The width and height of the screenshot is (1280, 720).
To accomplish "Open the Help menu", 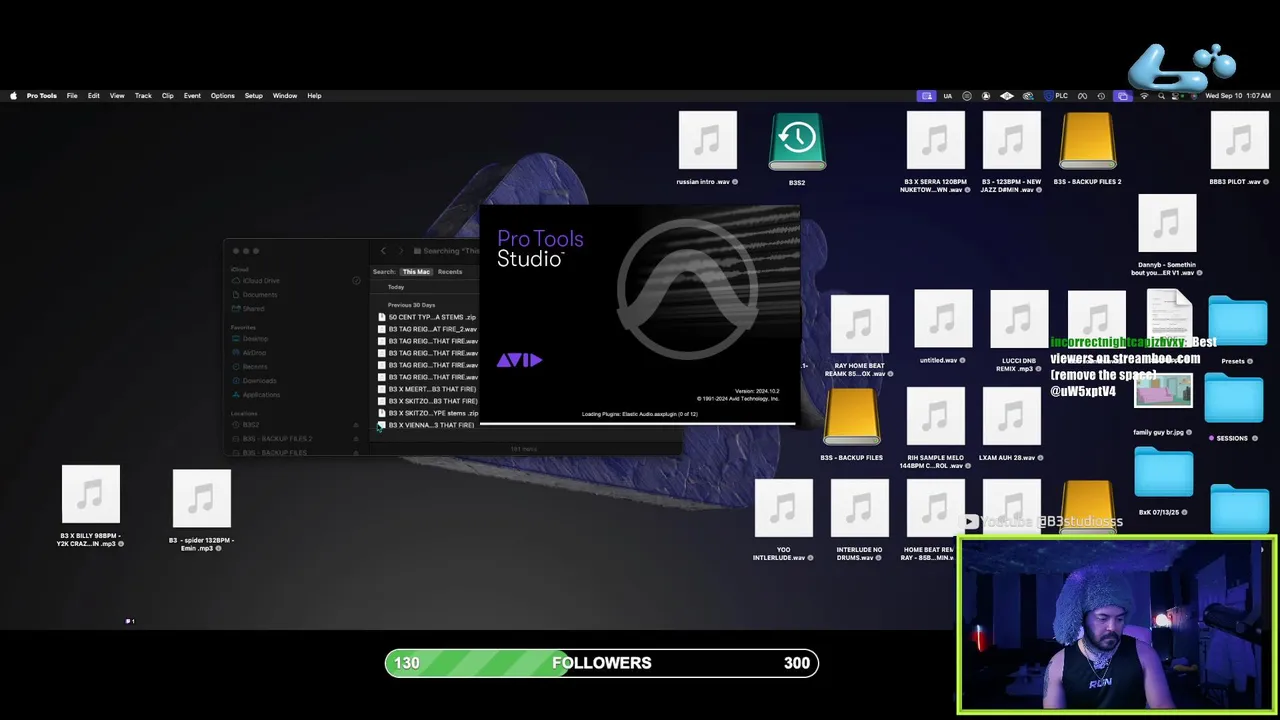I will coord(314,96).
